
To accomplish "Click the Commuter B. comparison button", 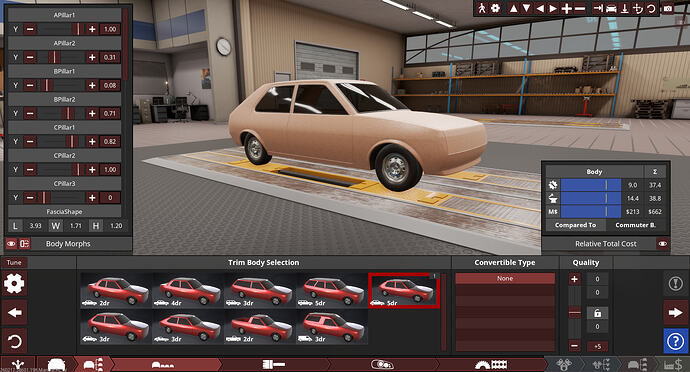I will (635, 225).
